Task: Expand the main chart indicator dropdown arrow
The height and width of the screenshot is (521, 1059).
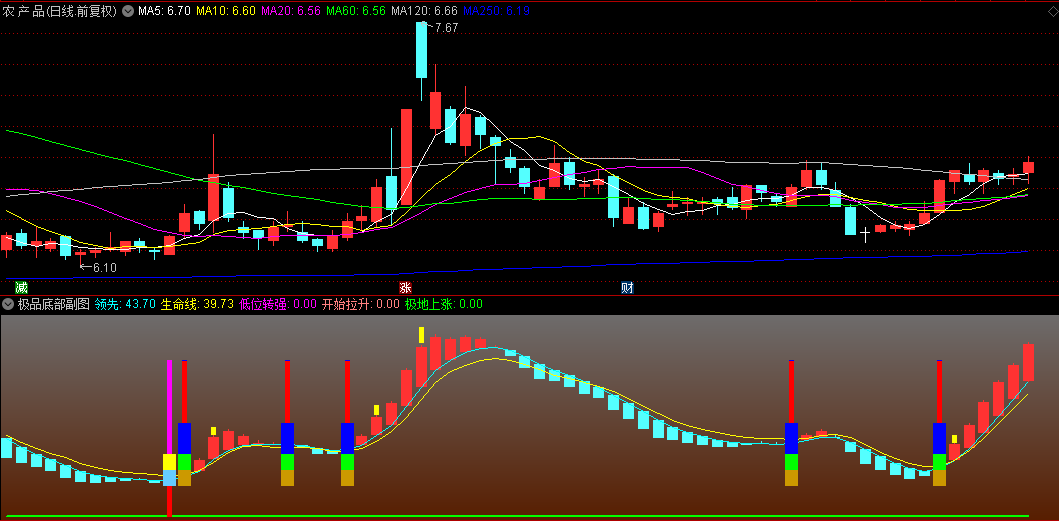Action: (x=128, y=11)
